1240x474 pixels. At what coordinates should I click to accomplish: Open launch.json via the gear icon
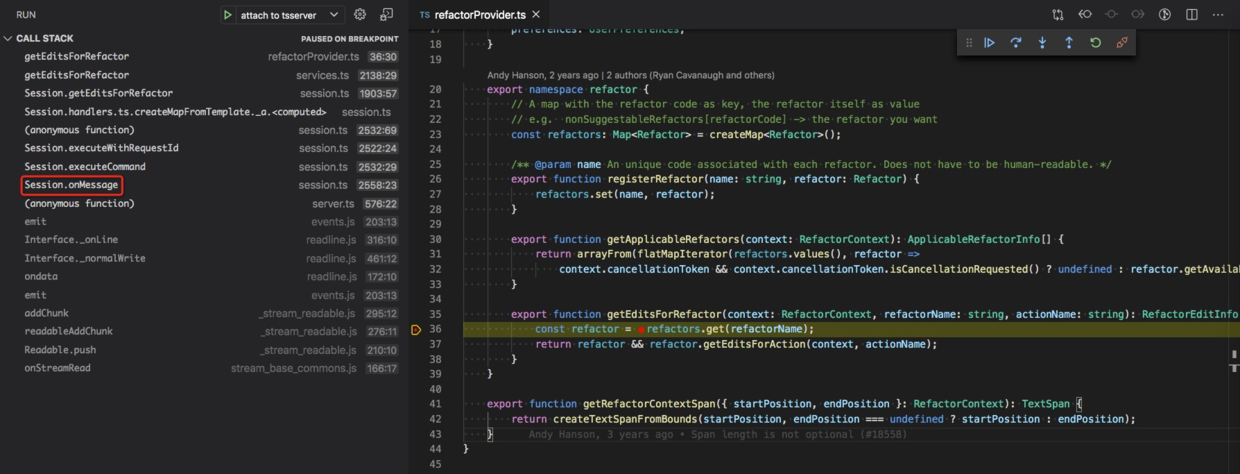pyautogui.click(x=360, y=15)
